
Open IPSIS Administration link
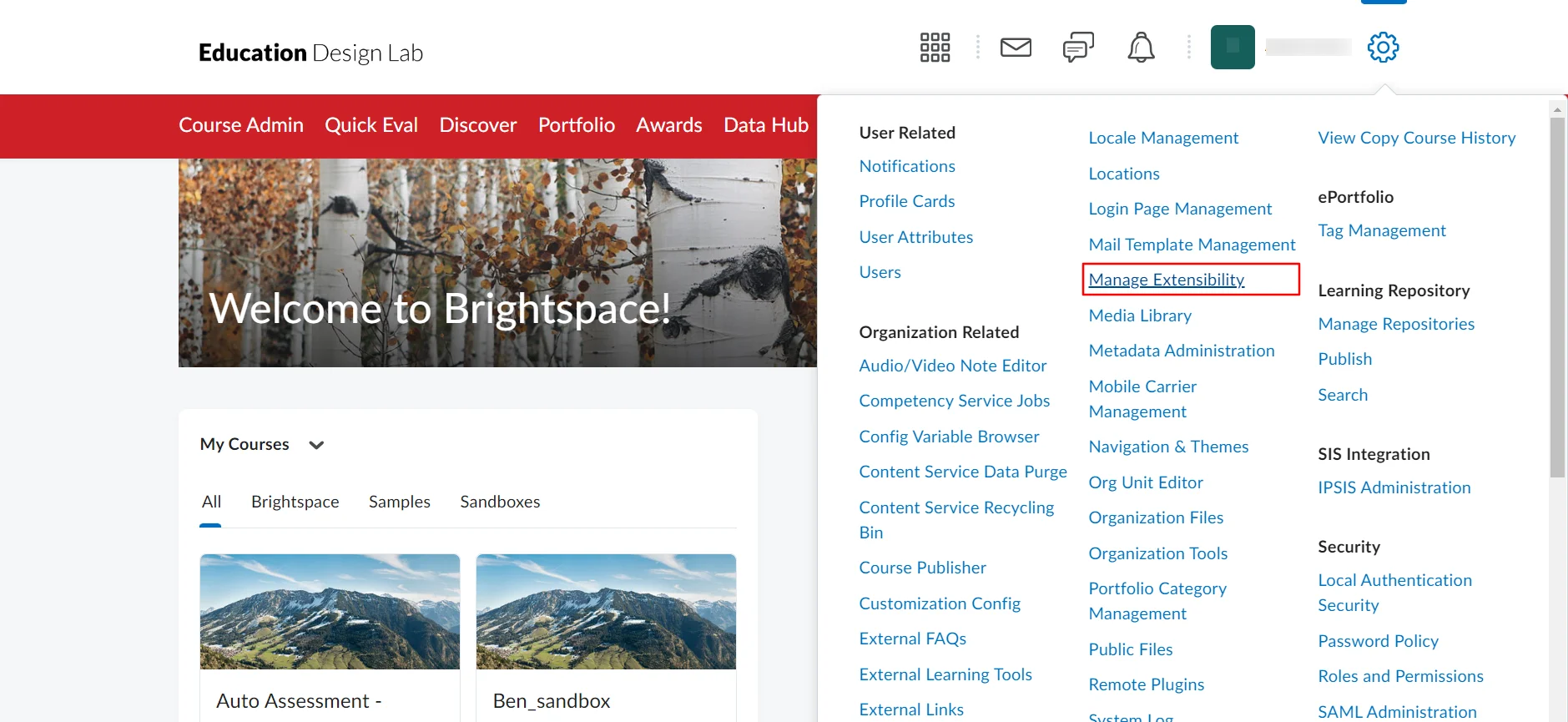coord(1394,487)
